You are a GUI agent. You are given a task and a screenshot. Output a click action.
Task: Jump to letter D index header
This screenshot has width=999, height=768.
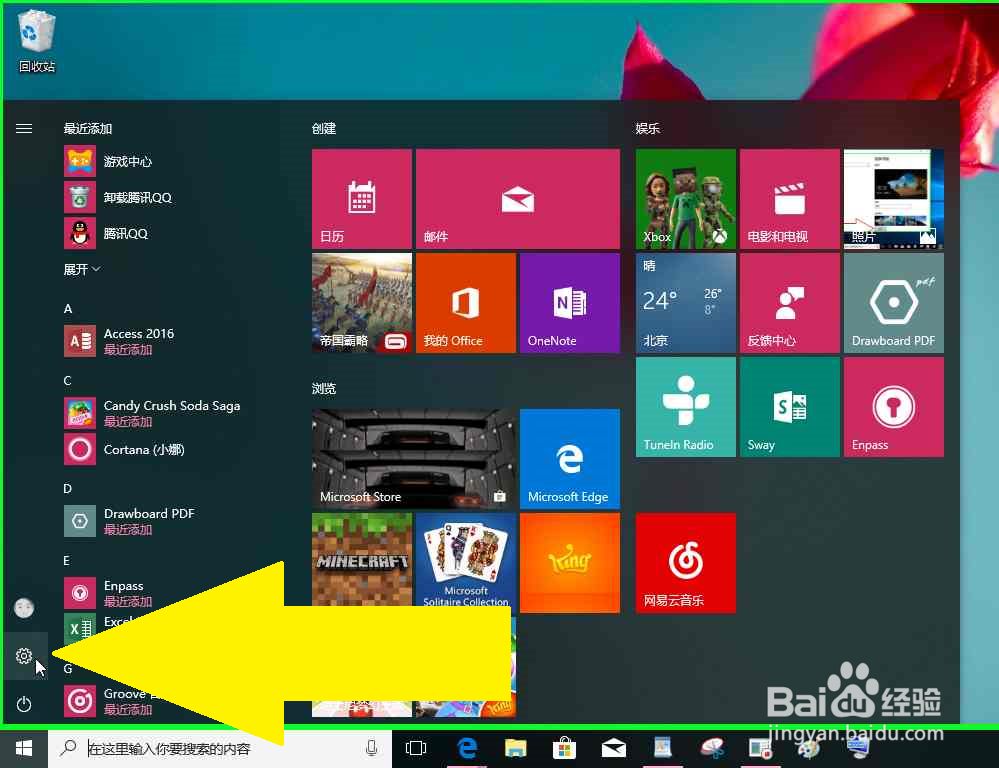coord(68,489)
